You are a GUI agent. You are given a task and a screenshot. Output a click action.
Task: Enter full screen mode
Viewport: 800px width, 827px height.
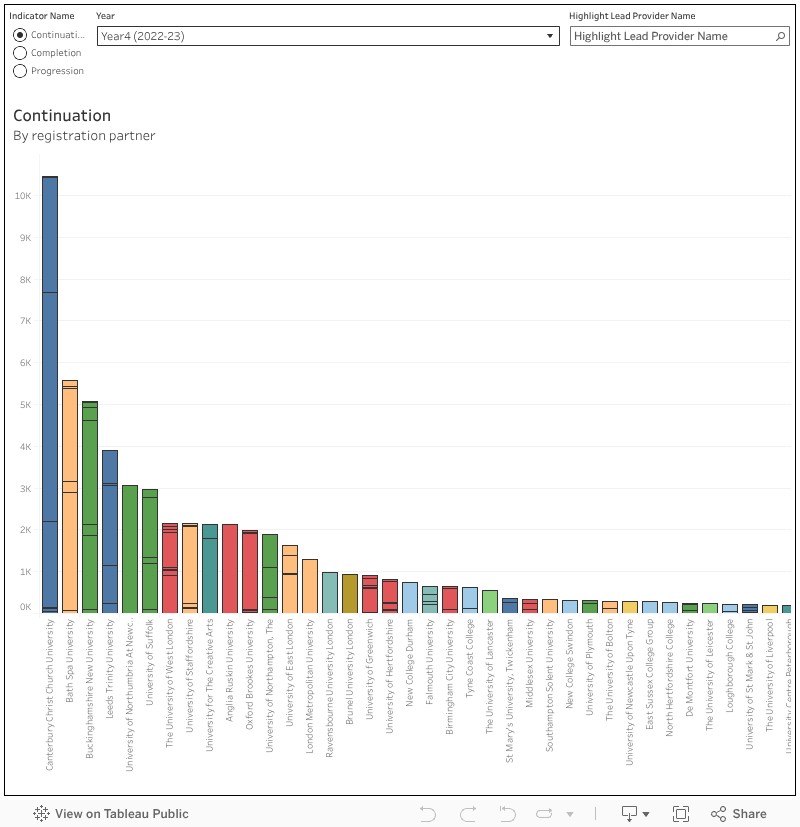click(681, 813)
